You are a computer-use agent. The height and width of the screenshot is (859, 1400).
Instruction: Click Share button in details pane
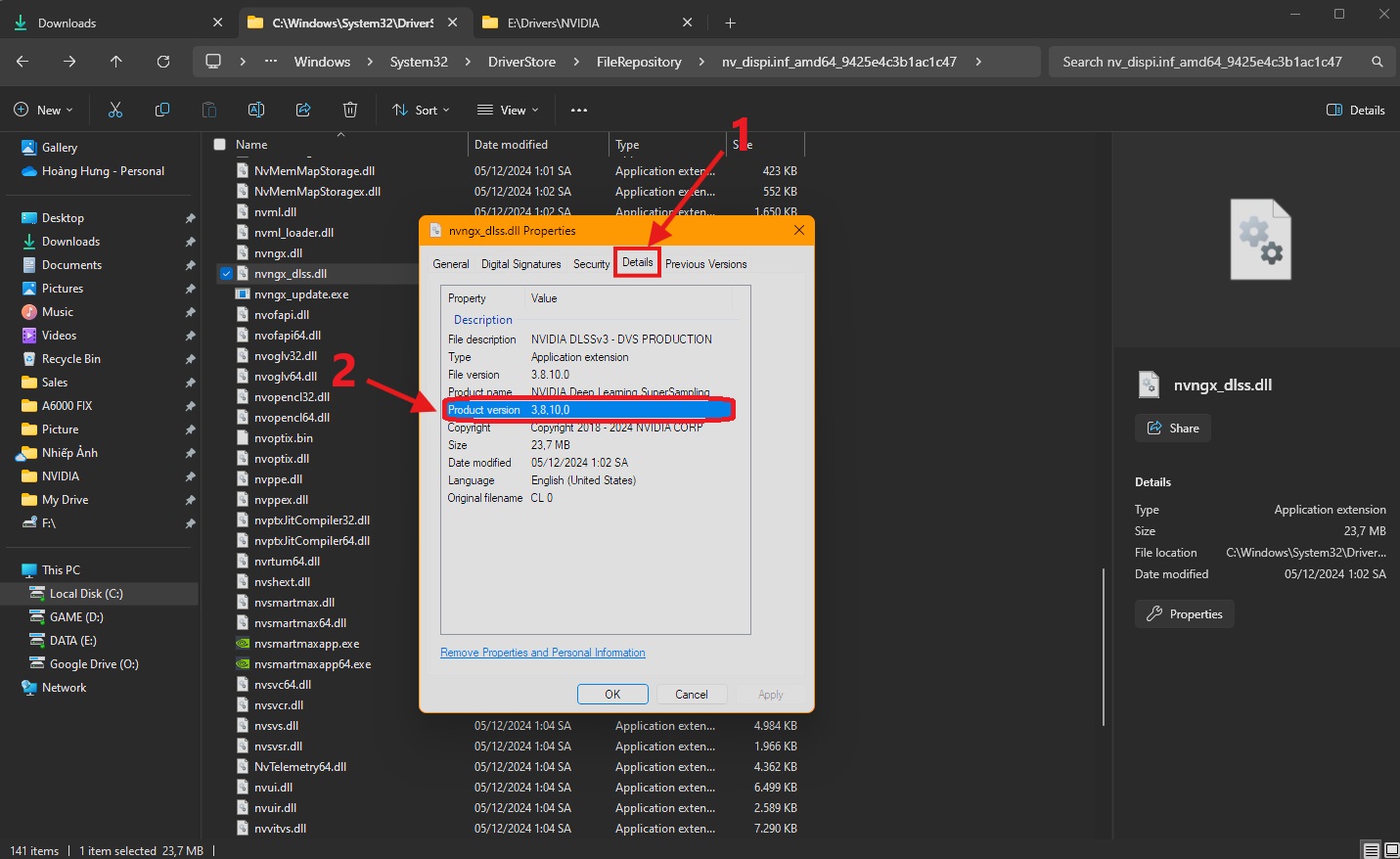click(x=1173, y=429)
